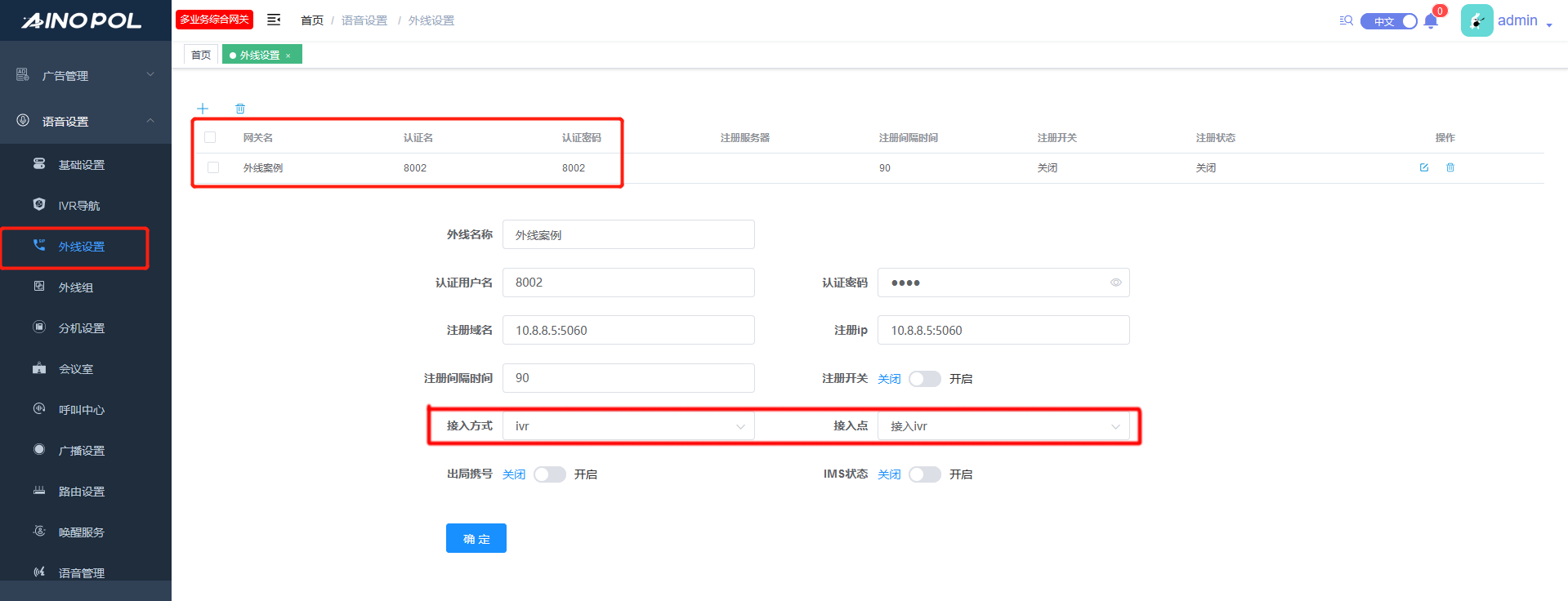Click the 确定 button
This screenshot has height=601, width=1568.
476,538
